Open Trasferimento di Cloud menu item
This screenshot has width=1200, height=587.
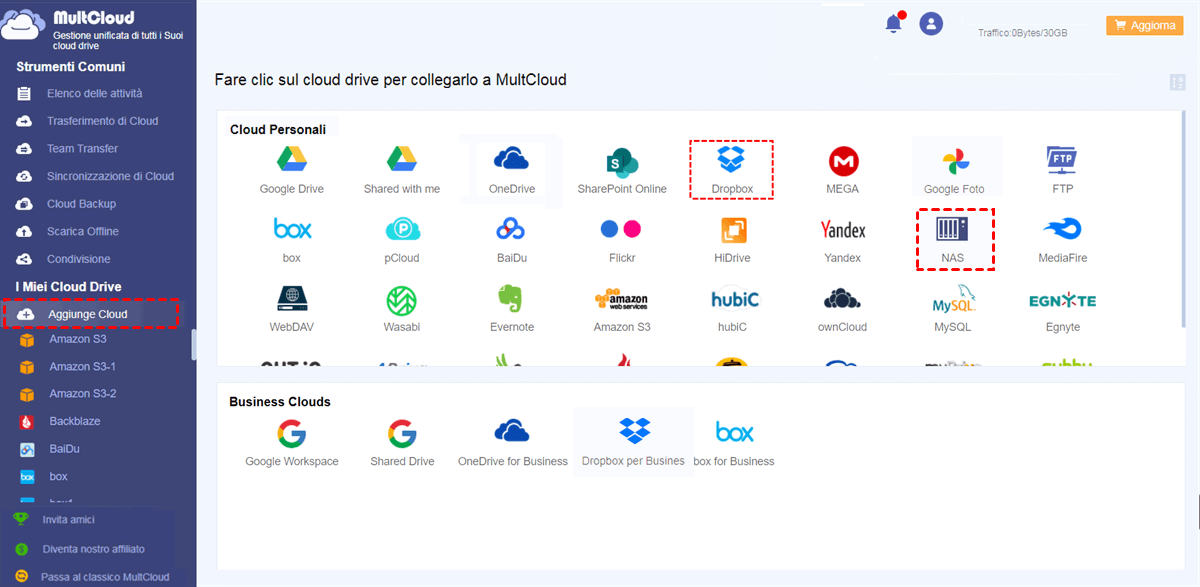pyautogui.click(x=102, y=121)
